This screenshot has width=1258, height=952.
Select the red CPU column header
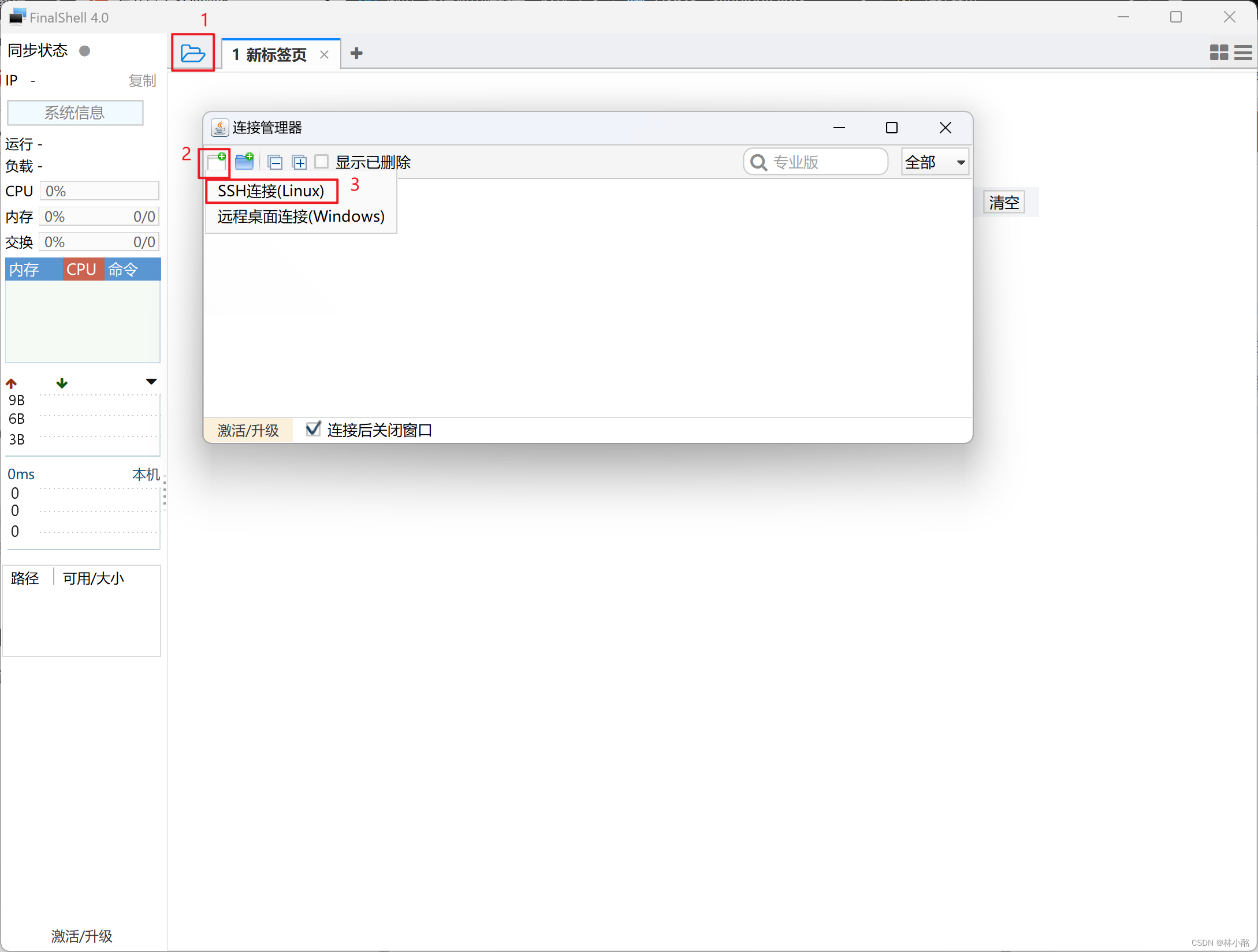(83, 270)
